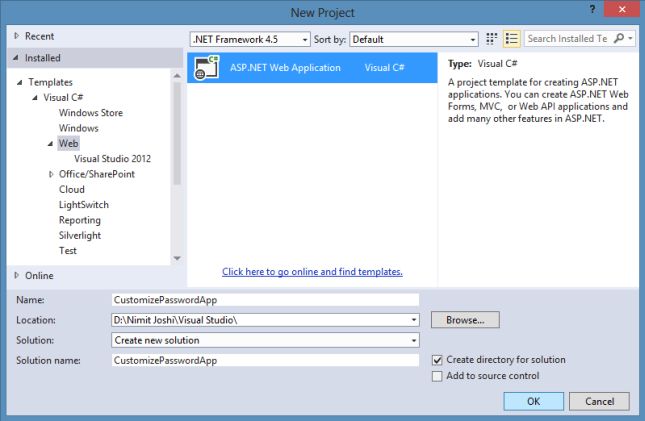Select the Windows template category

pyautogui.click(x=78, y=128)
